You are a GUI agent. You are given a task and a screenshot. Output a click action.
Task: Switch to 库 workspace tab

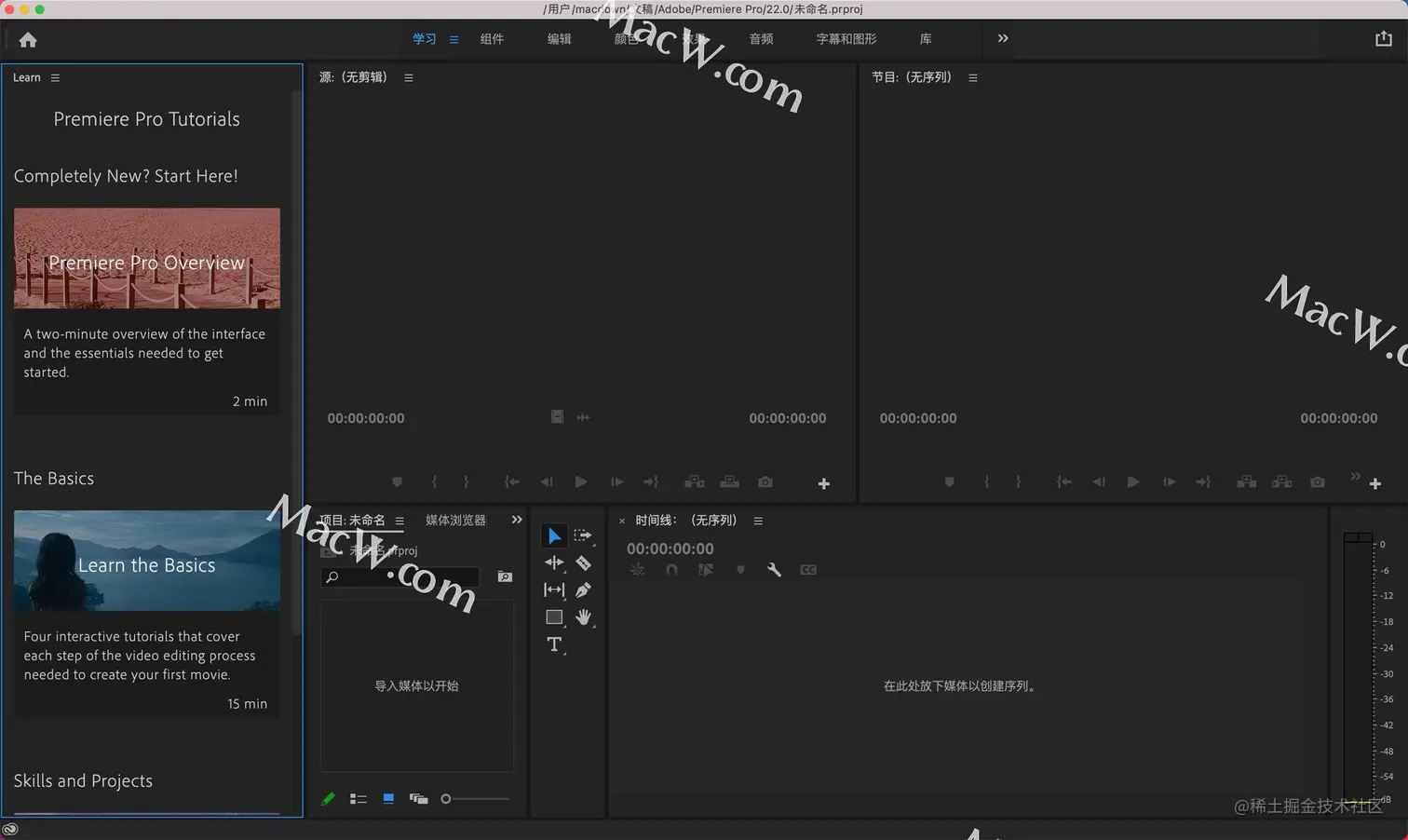click(926, 39)
